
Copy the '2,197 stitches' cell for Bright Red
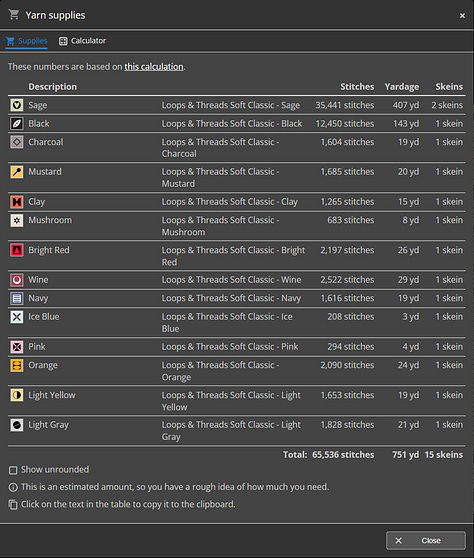point(347,250)
